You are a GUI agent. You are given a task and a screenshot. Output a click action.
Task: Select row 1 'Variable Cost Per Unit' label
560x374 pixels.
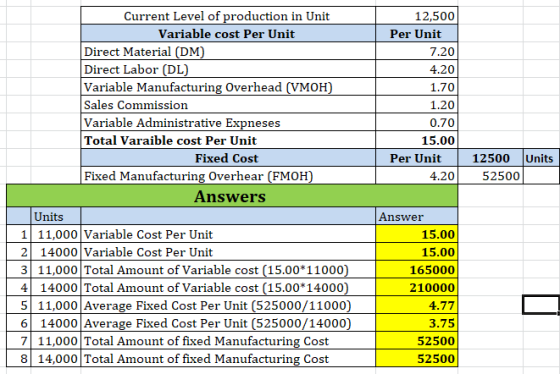tap(228, 234)
